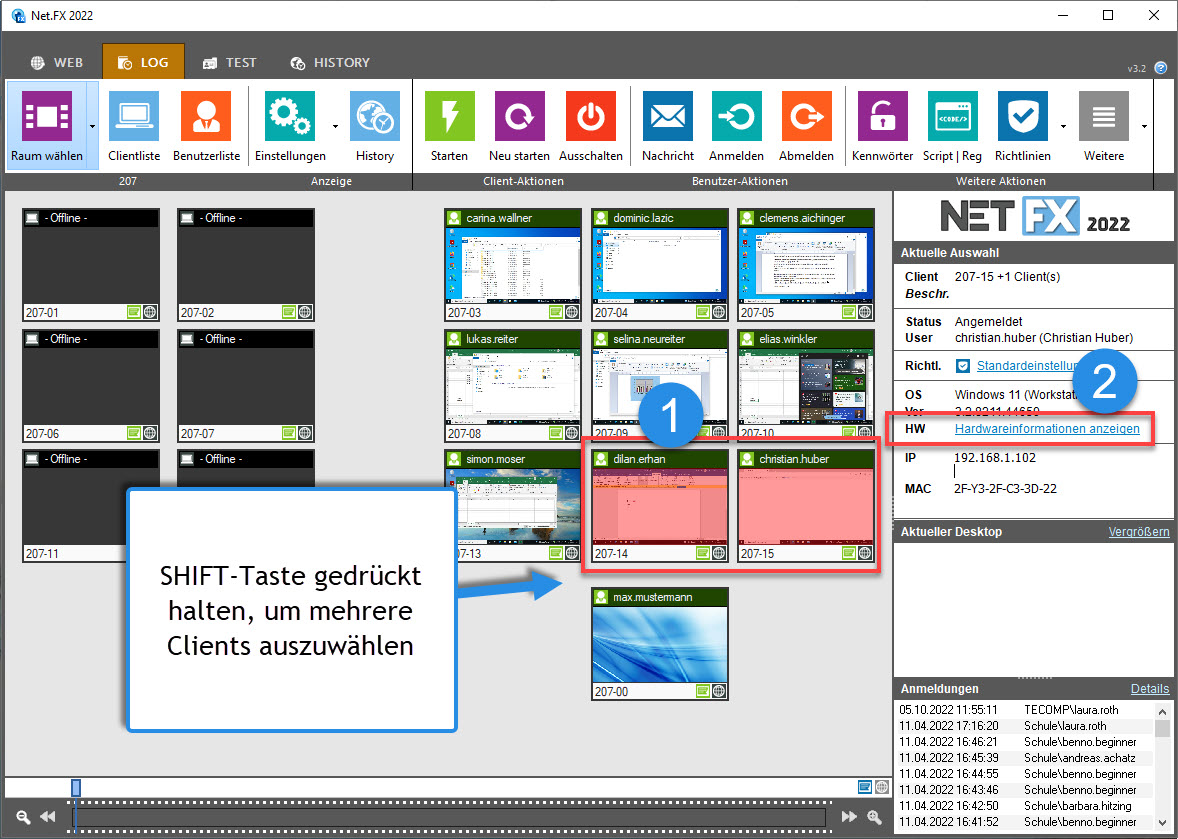The image size is (1178, 839).
Task: Click the Weitere more-actions icon
Action: [x=1104, y=116]
